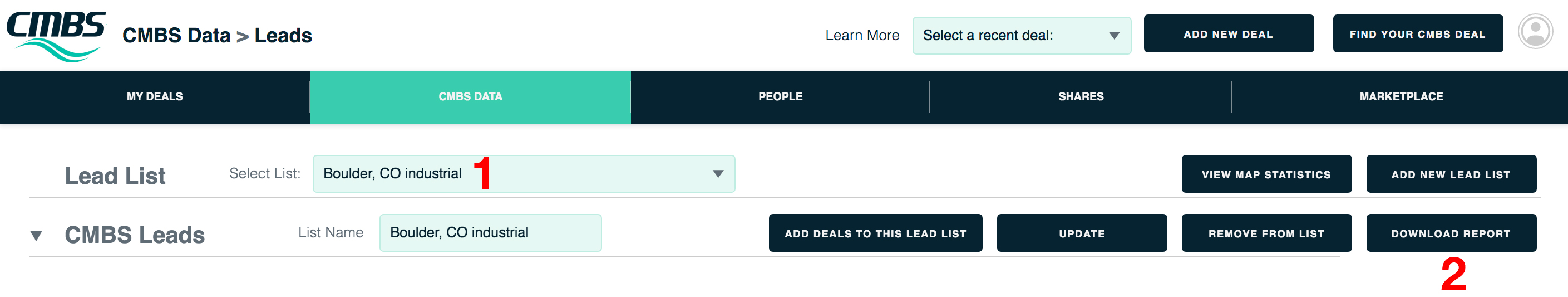Screen dimensions: 1568x297
Task: Open the user profile avatar icon
Action: click(1536, 31)
